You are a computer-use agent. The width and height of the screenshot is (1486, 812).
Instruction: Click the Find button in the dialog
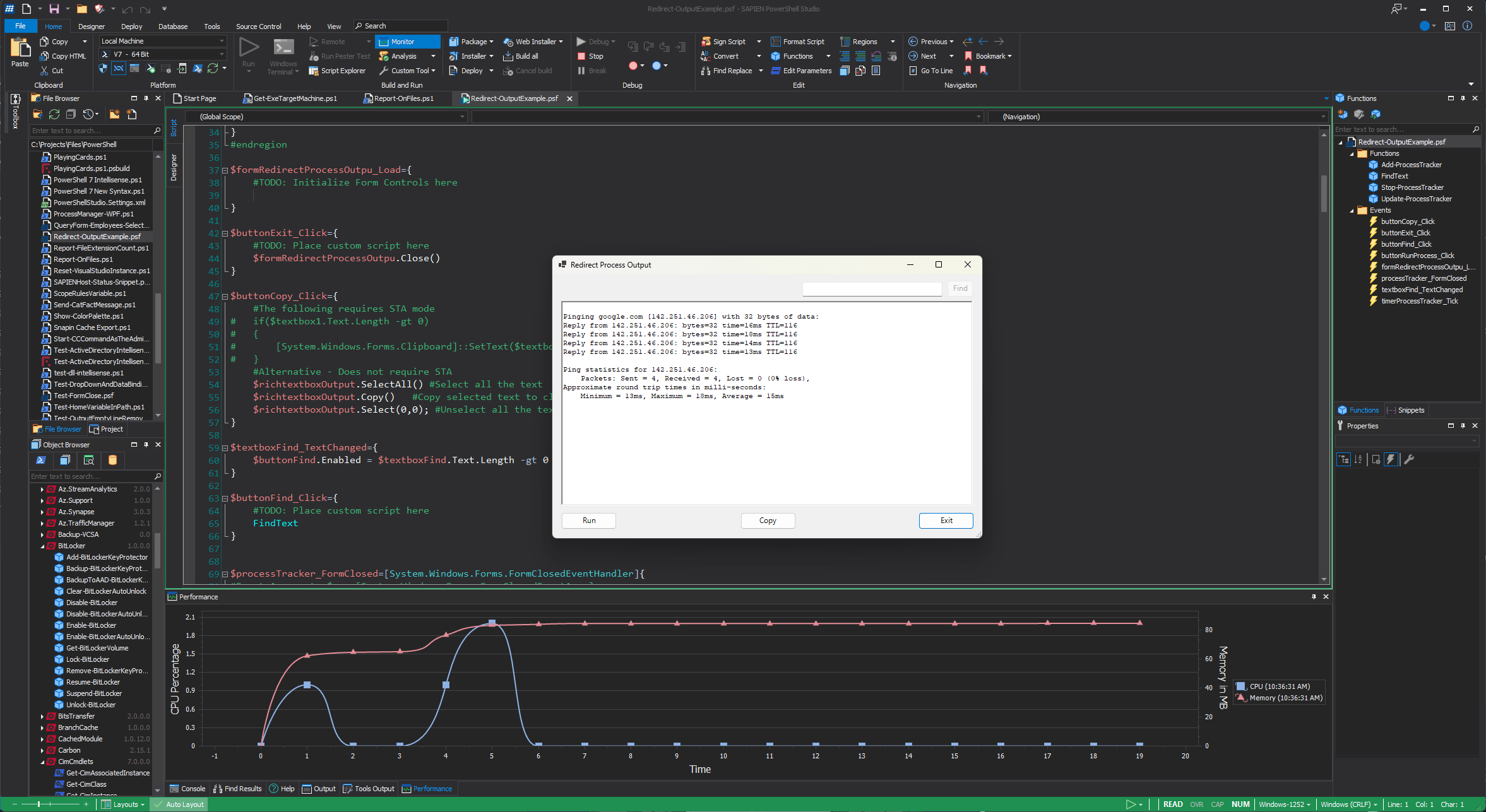coord(960,288)
